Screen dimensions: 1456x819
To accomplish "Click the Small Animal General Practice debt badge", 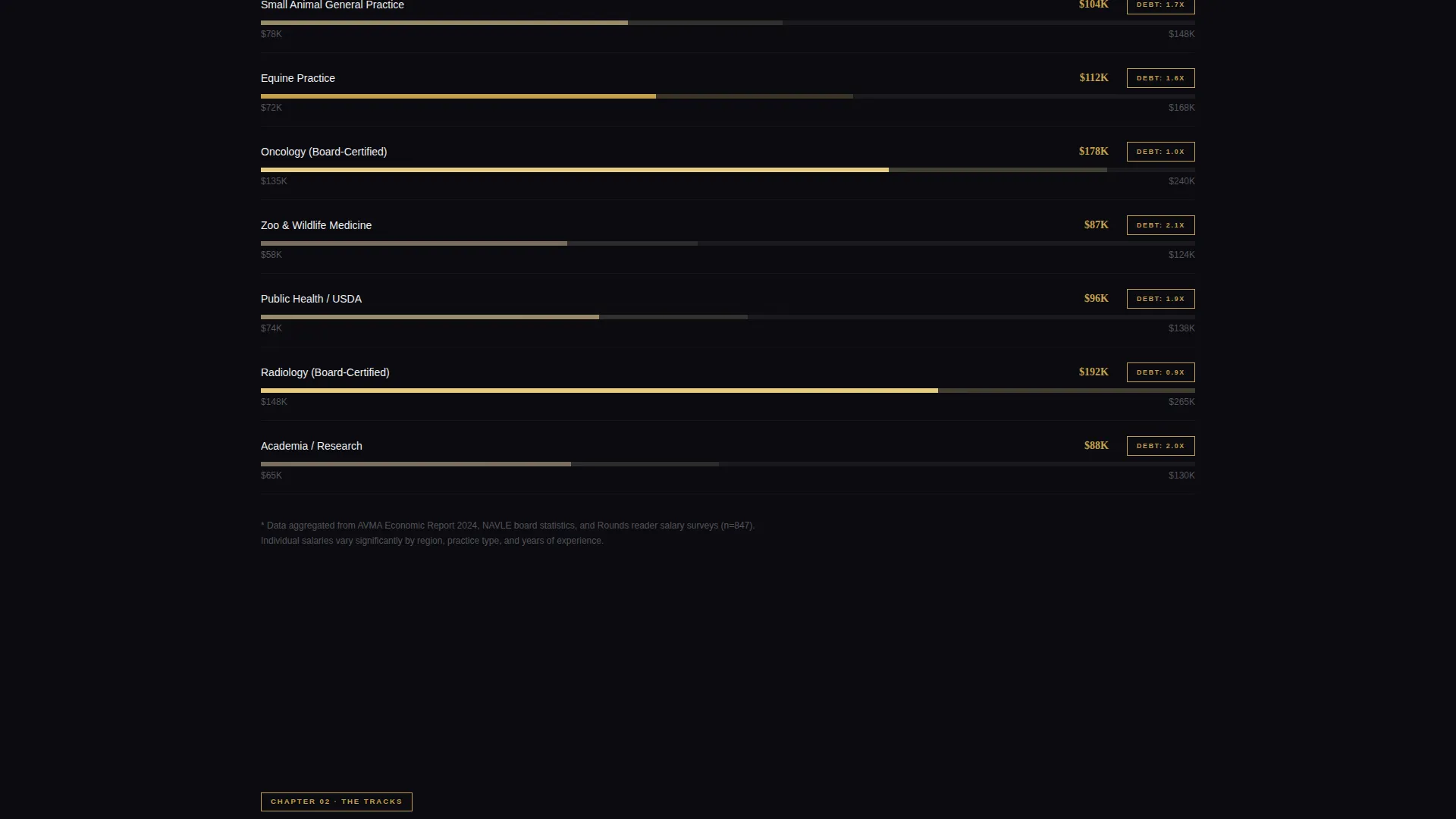I will click(1160, 5).
